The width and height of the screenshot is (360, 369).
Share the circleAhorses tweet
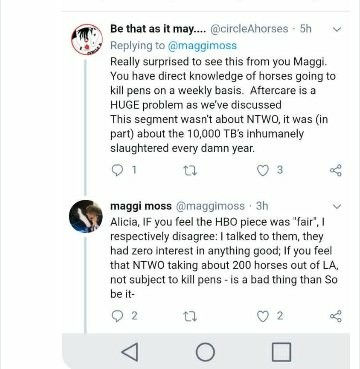click(x=336, y=170)
